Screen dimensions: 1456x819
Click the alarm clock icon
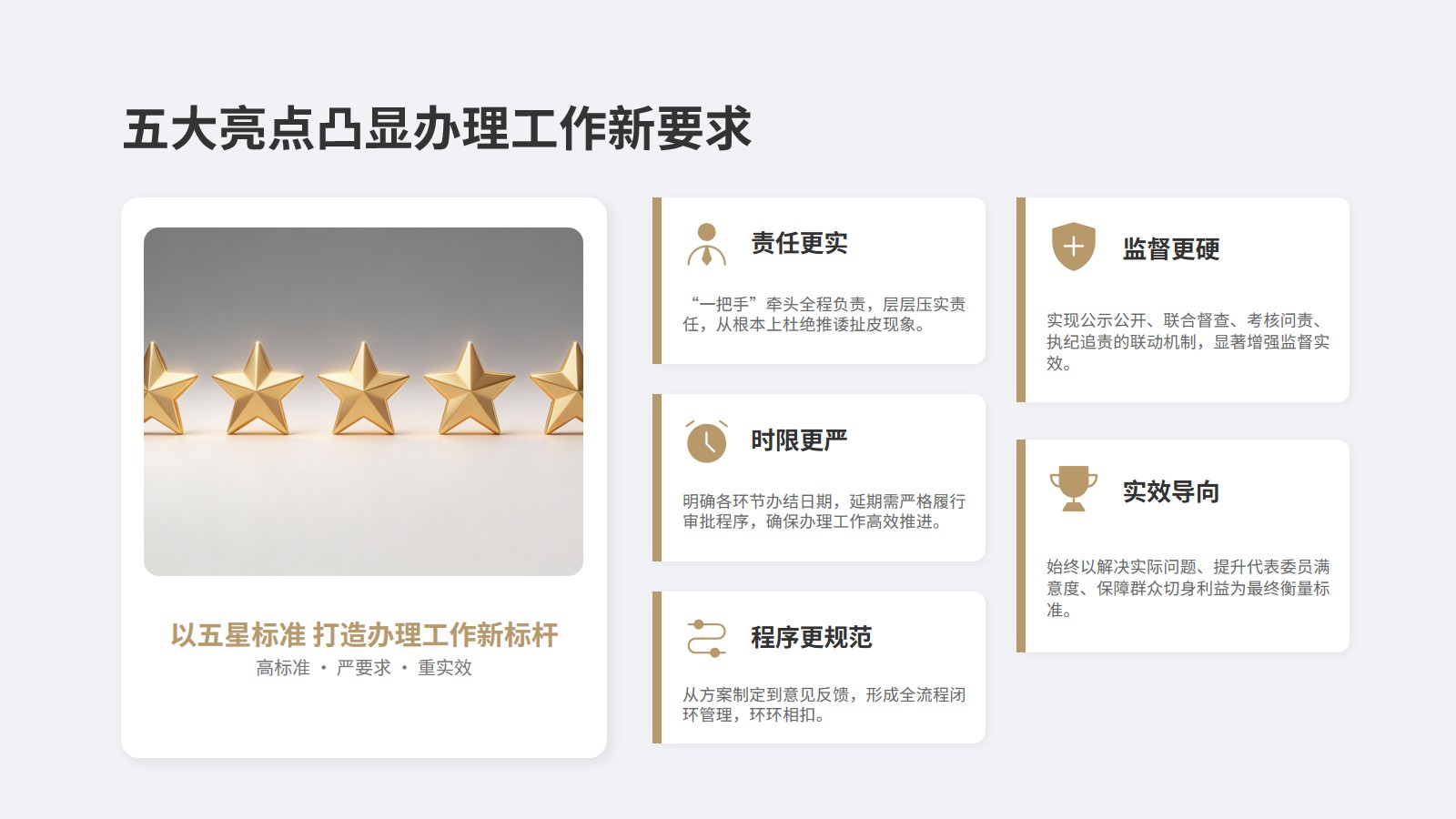707,441
